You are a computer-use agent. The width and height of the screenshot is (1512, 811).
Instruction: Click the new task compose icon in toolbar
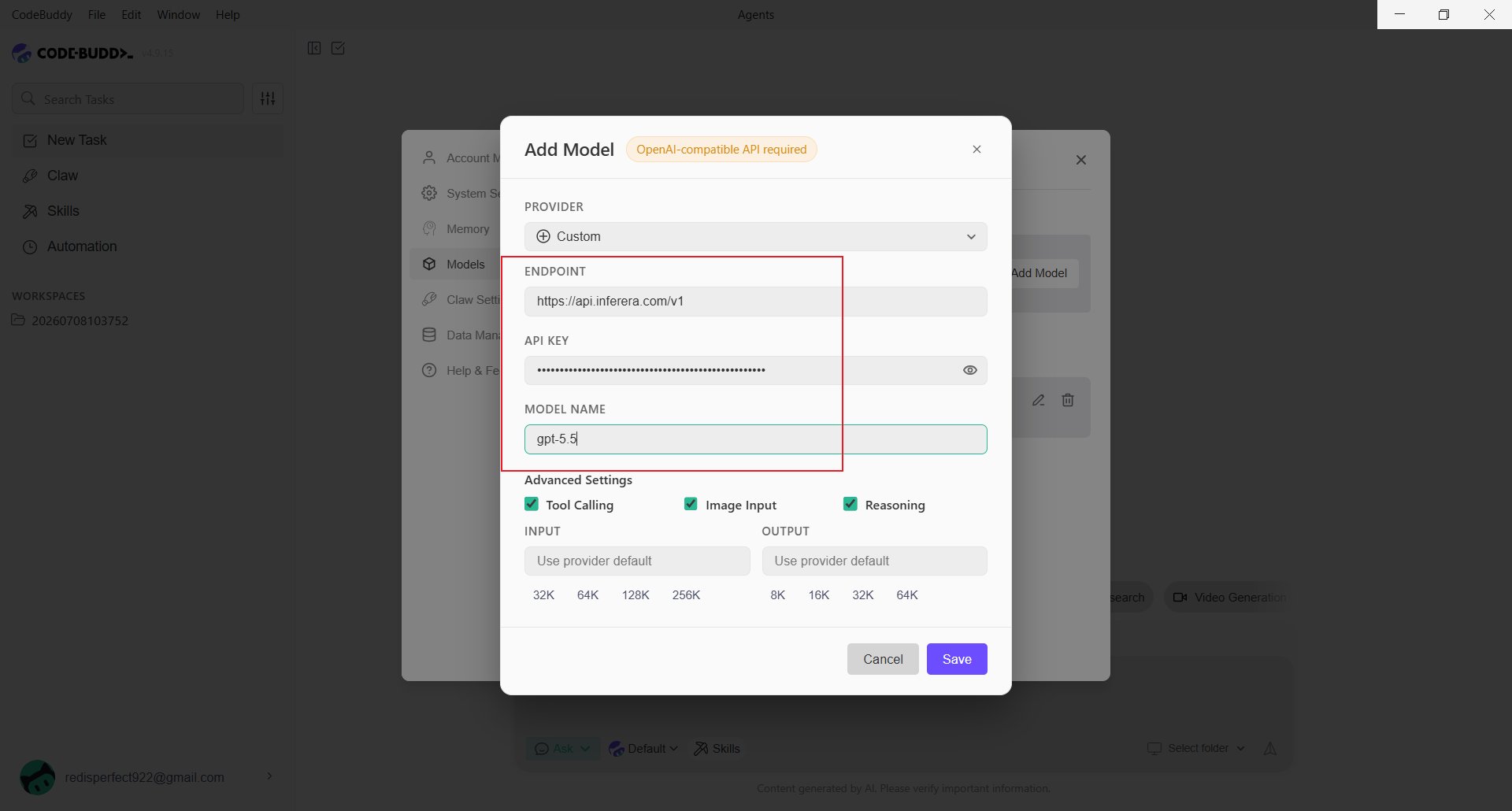tap(338, 48)
